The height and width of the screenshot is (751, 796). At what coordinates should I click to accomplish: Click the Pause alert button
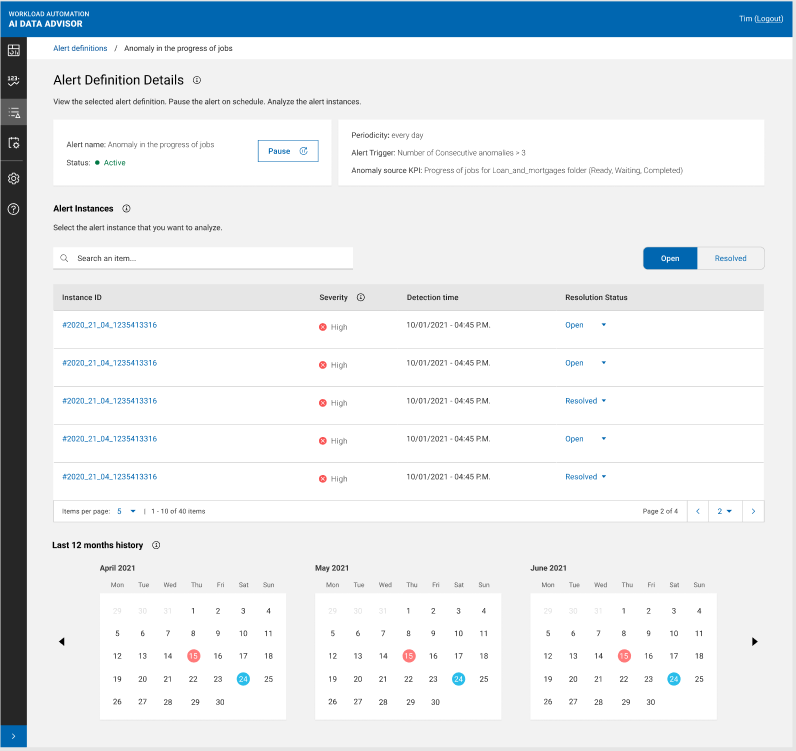coord(288,151)
